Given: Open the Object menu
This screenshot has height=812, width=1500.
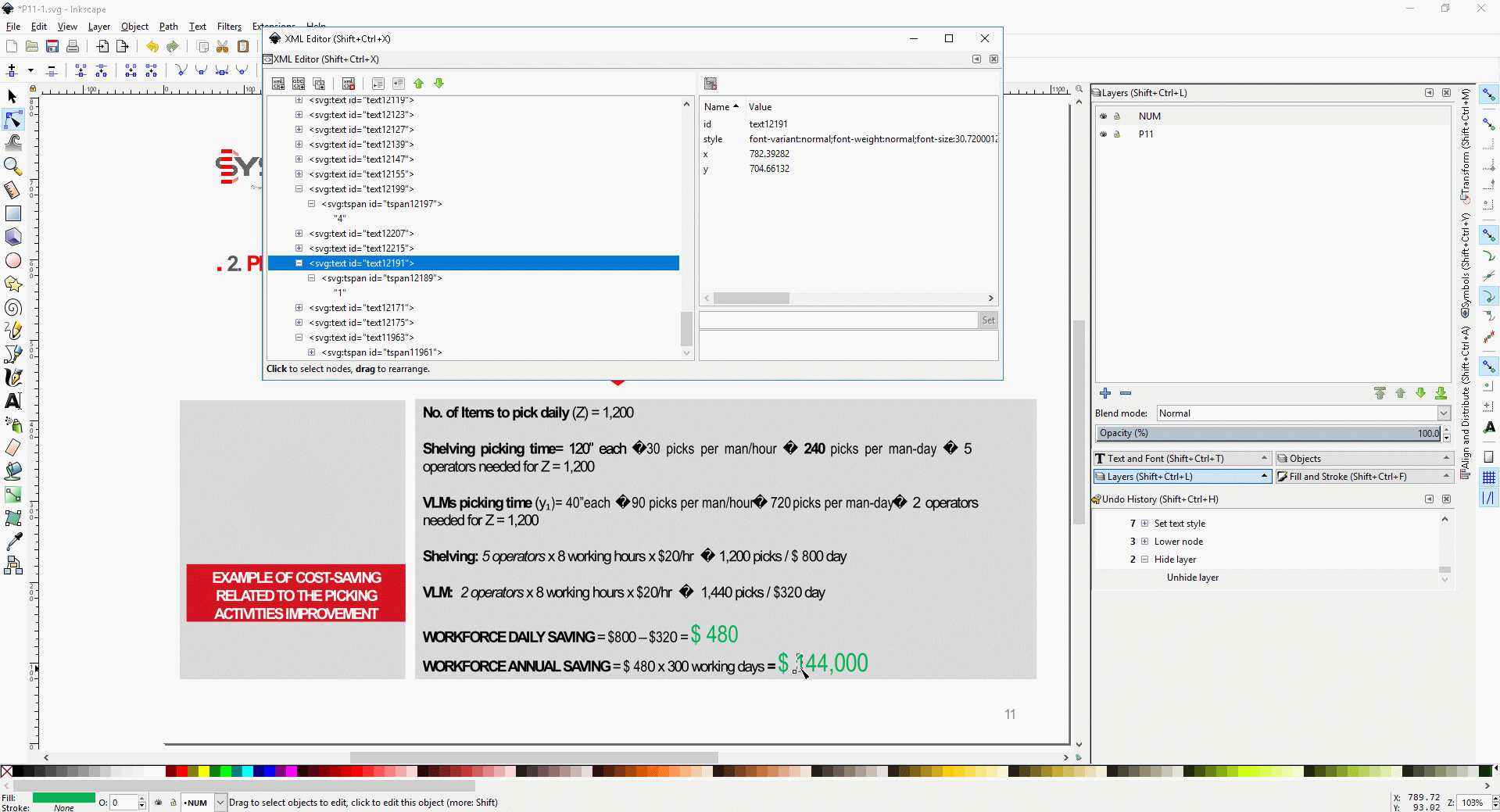Looking at the screenshot, I should [x=134, y=26].
